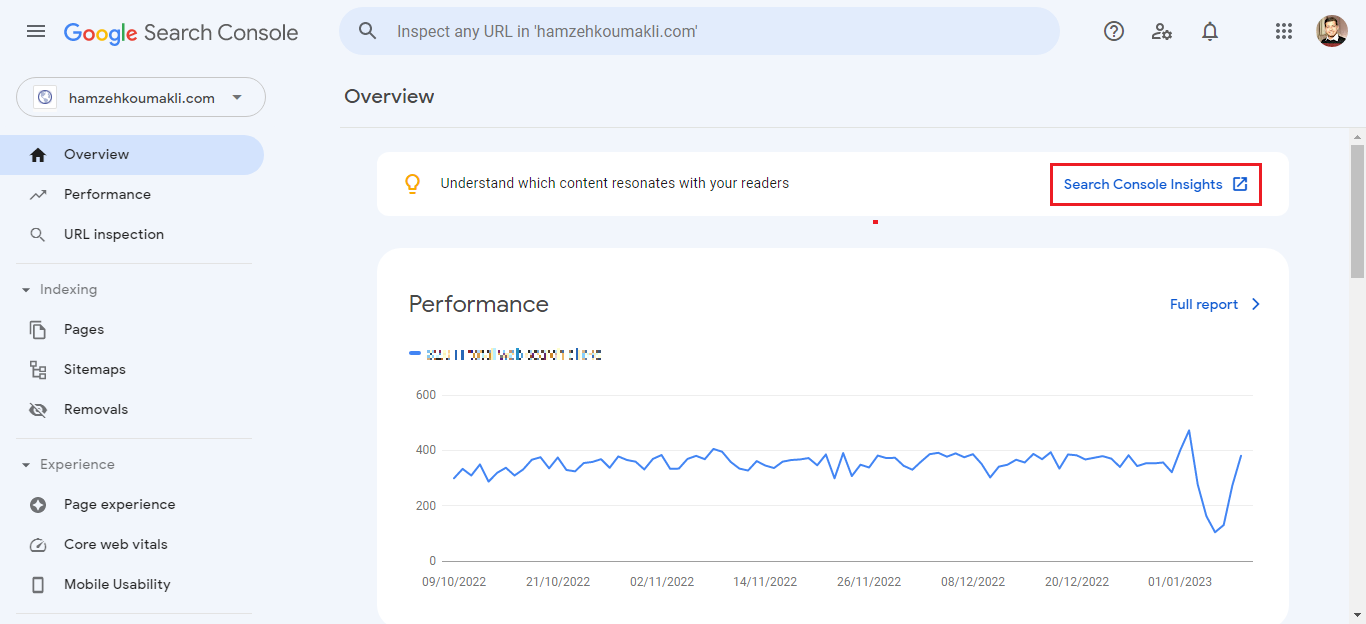
Task: Open the hamburger main menu
Action: tap(36, 31)
